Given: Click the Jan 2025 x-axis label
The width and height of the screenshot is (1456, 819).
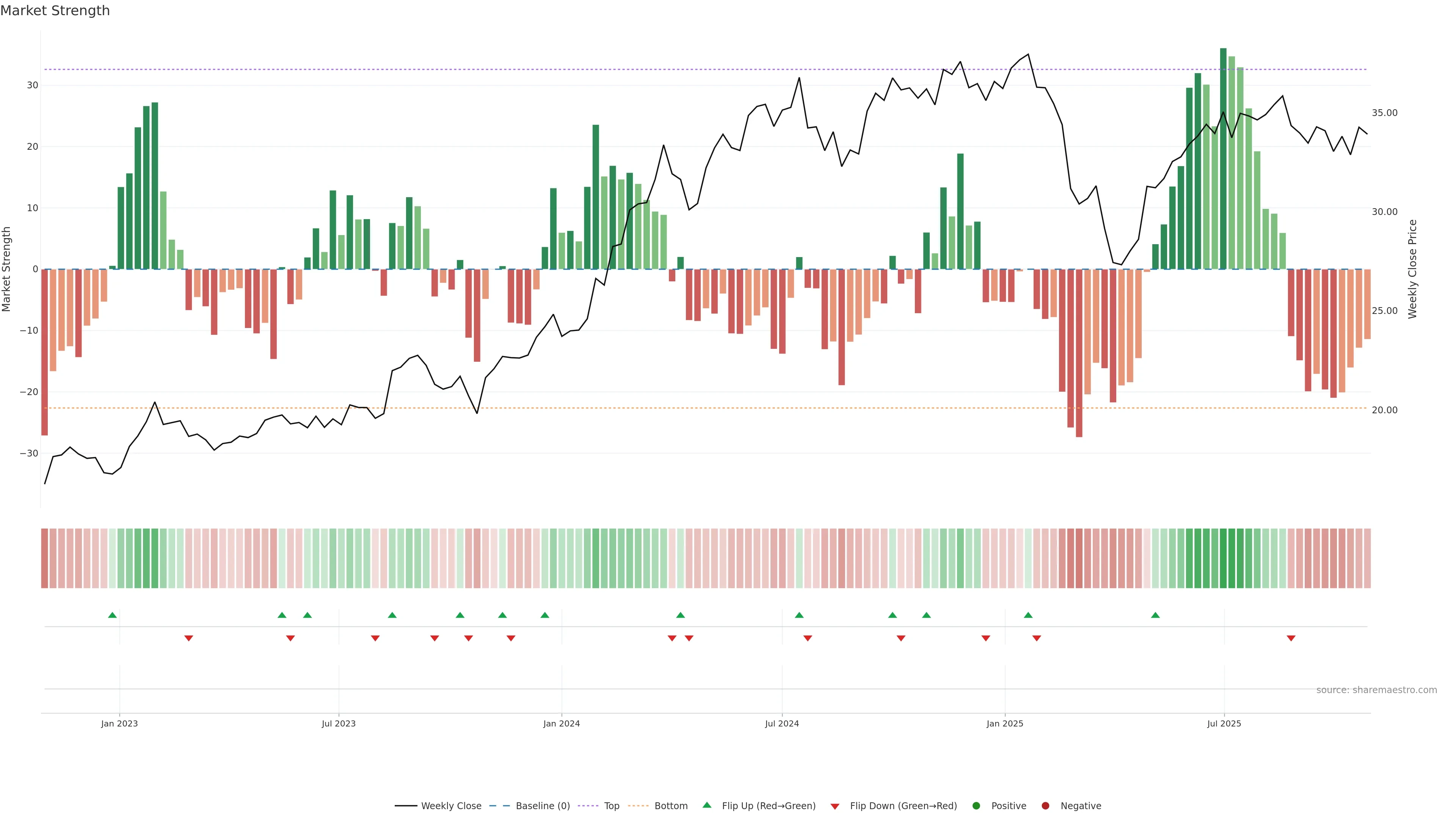Looking at the screenshot, I should 1004,723.
